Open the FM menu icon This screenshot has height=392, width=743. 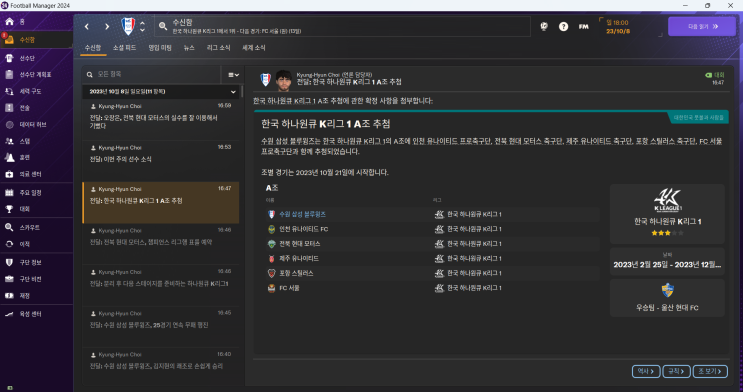(583, 27)
